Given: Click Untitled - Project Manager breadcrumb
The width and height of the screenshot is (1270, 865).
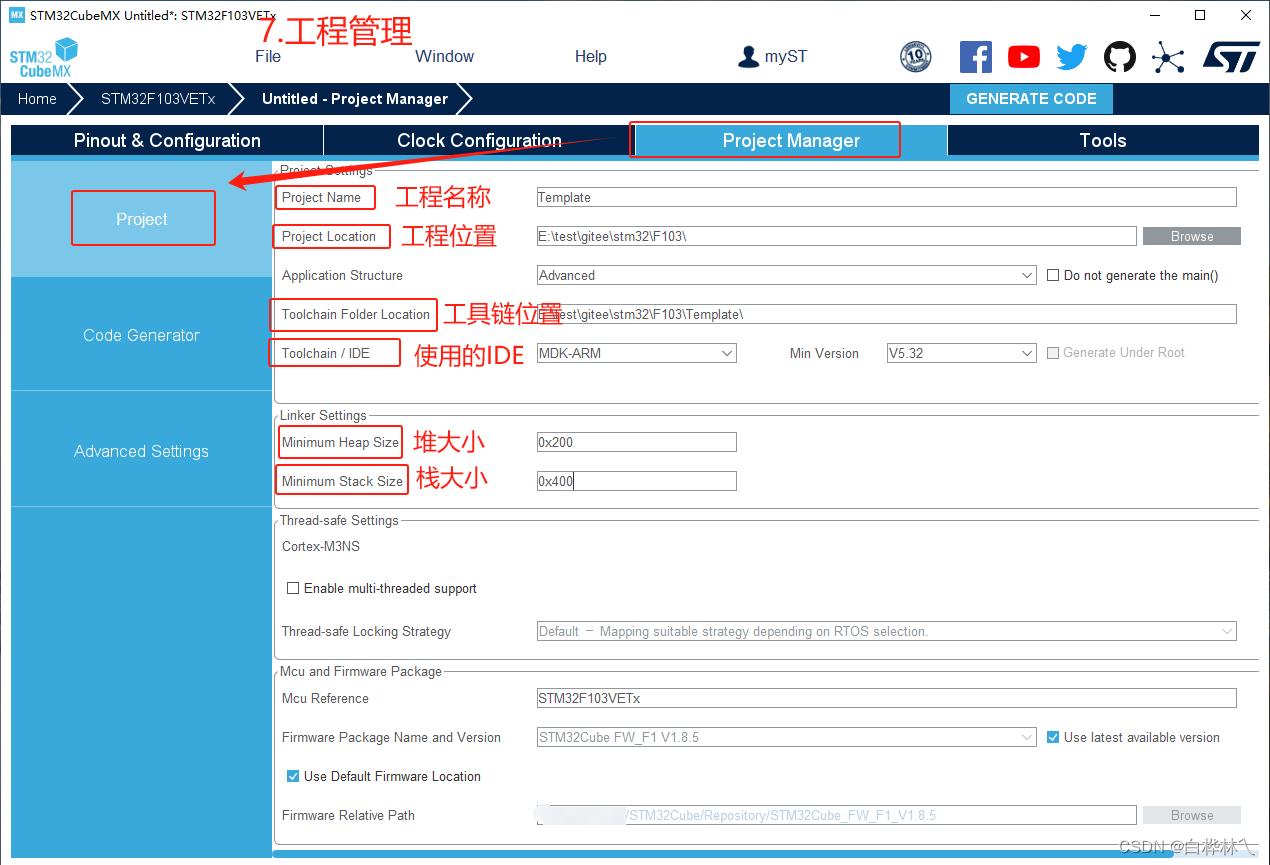Looking at the screenshot, I should pyautogui.click(x=355, y=99).
